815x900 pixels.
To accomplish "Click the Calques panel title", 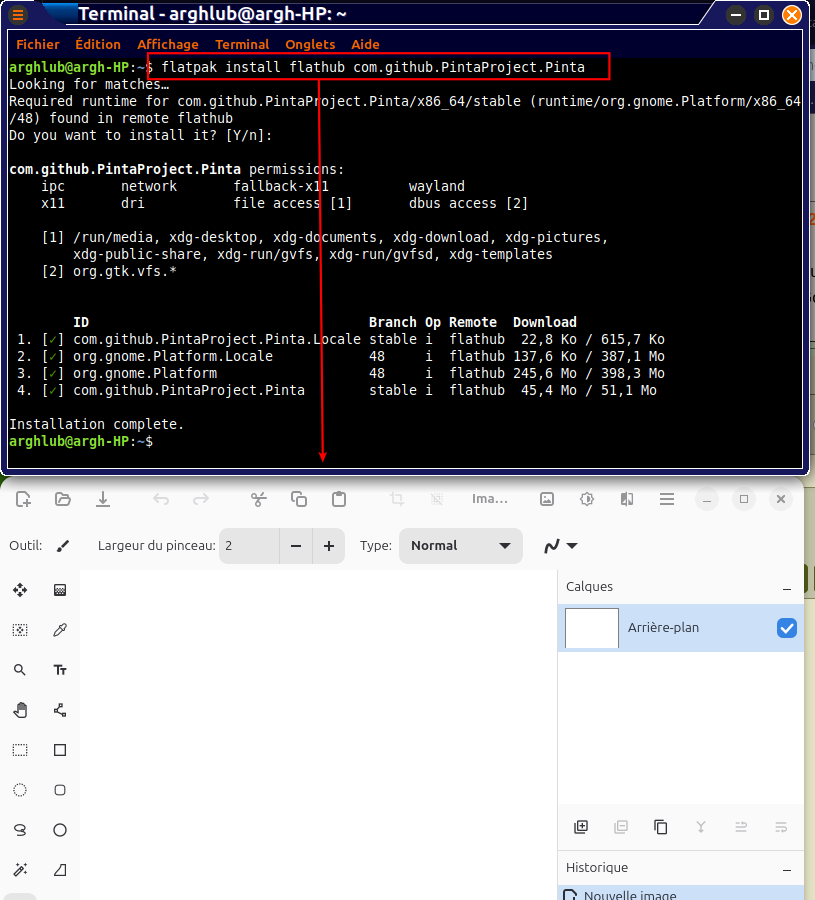I will pyautogui.click(x=589, y=587).
